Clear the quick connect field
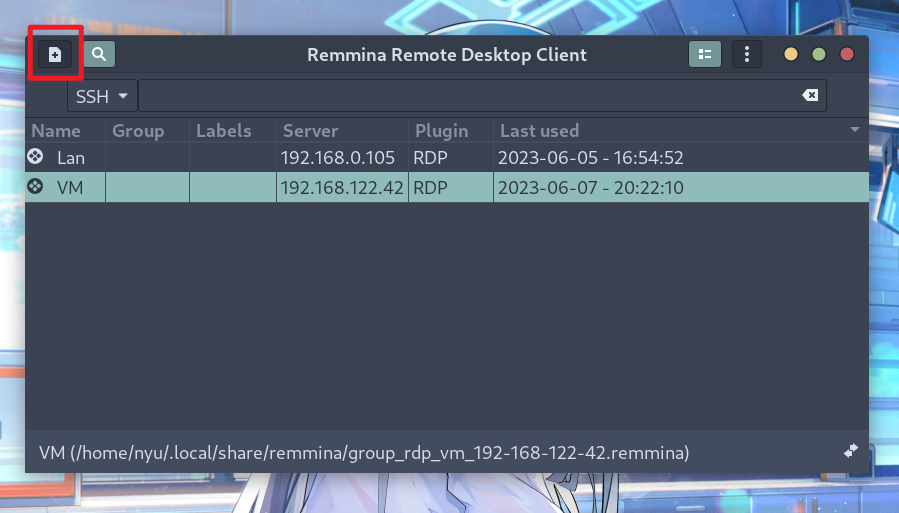The image size is (899, 513). tap(810, 95)
